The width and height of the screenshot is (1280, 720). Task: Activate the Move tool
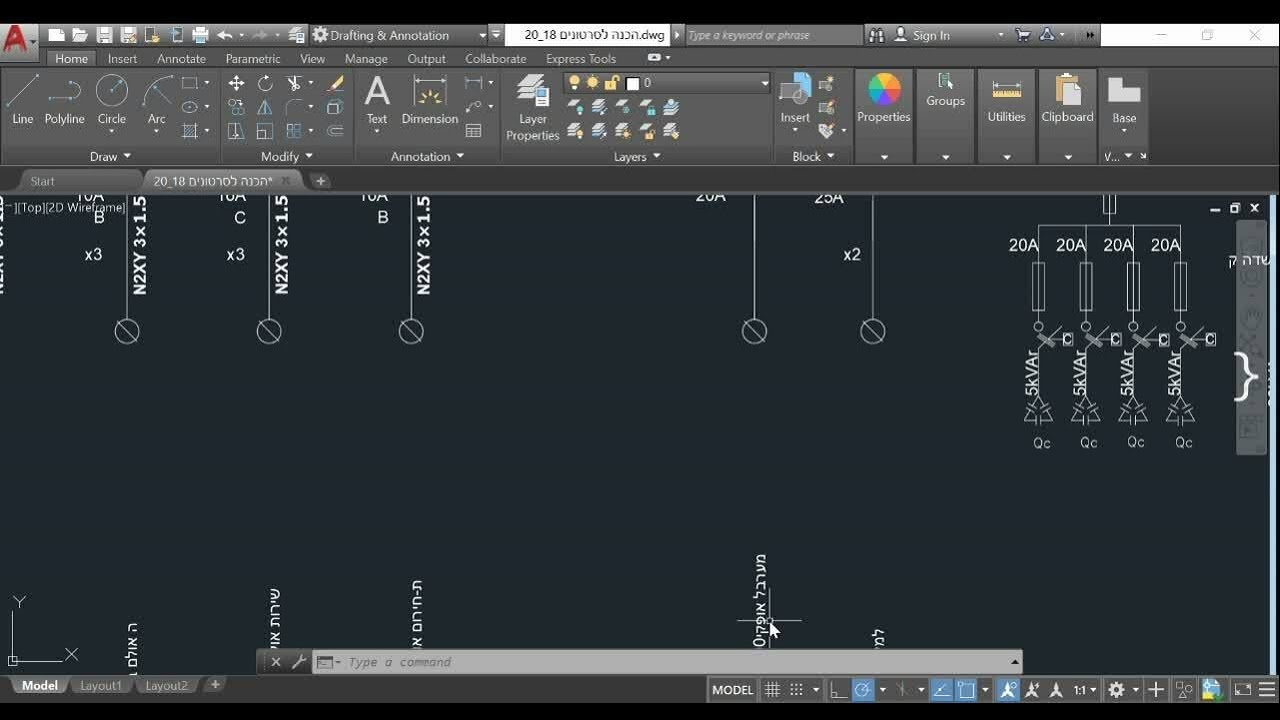(236, 83)
